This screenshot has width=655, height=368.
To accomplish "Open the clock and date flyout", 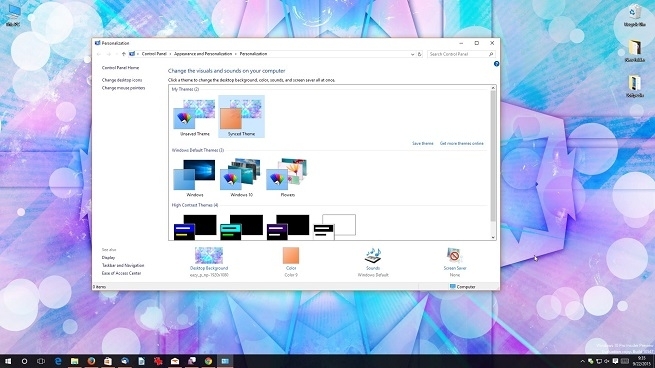I will click(642, 361).
